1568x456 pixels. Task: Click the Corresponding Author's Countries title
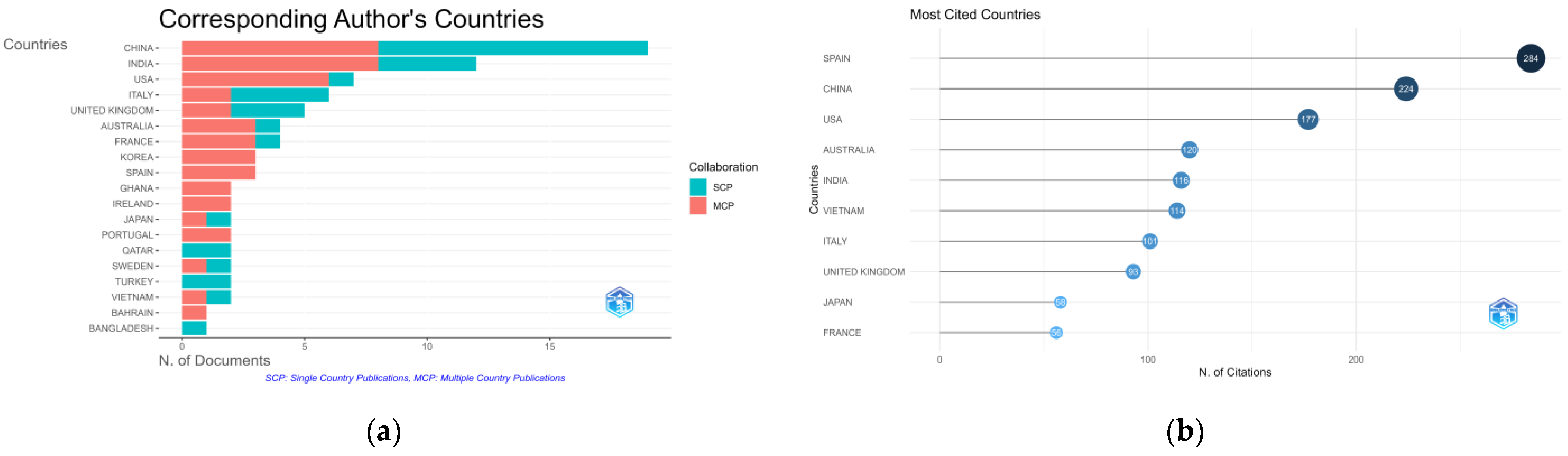pos(351,19)
